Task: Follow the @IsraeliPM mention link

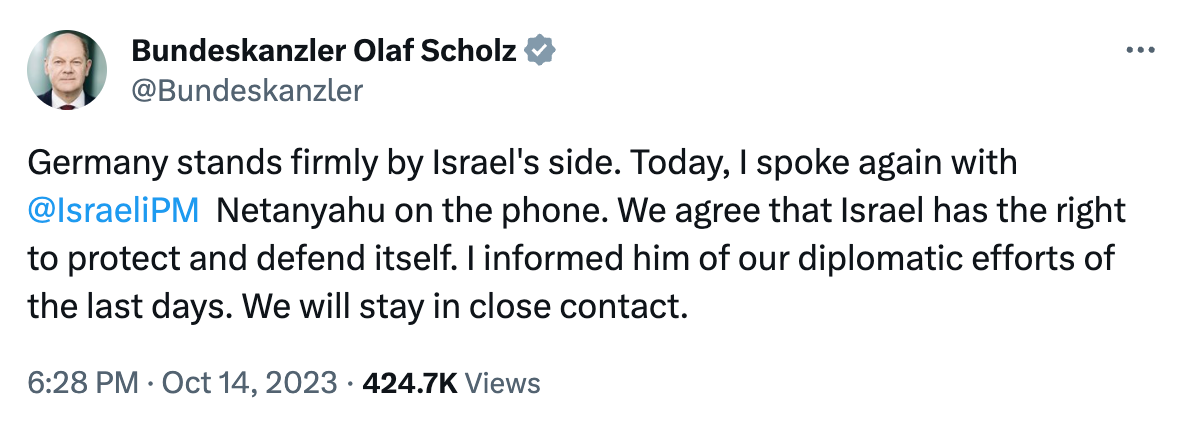Action: [114, 212]
